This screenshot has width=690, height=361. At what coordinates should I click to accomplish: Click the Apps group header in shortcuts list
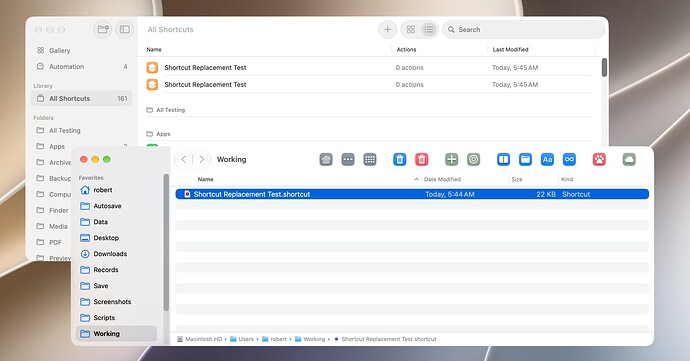click(x=158, y=134)
